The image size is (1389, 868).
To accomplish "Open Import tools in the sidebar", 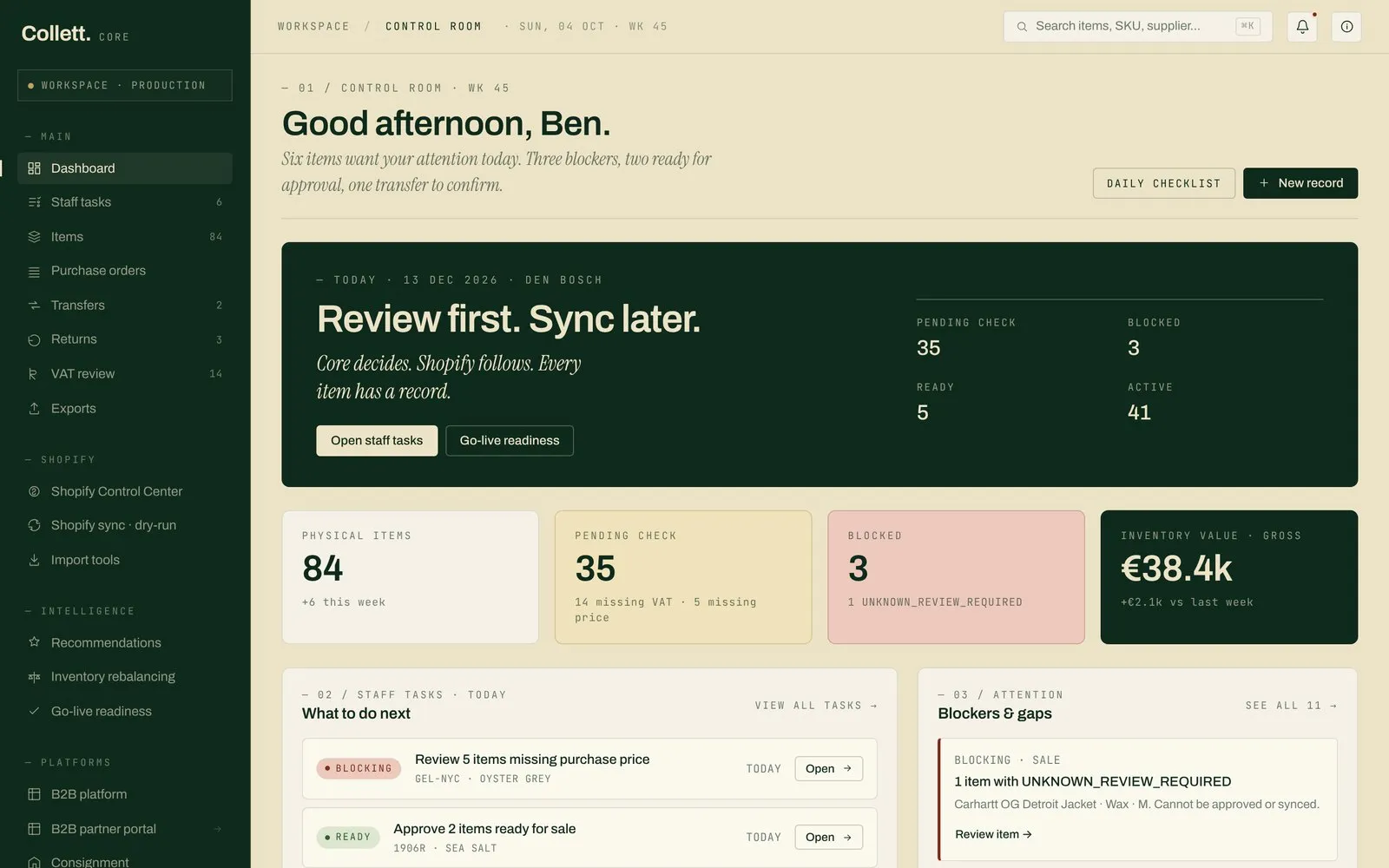I will click(125, 560).
